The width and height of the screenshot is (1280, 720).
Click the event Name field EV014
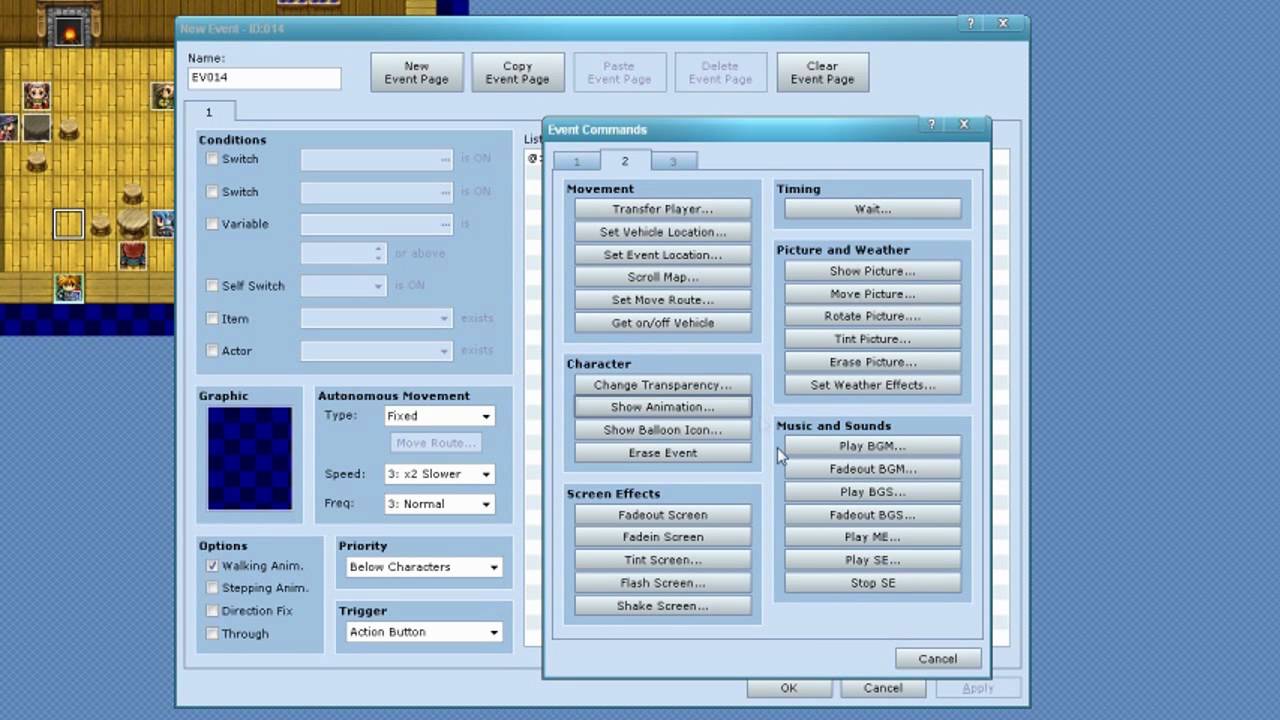[265, 78]
